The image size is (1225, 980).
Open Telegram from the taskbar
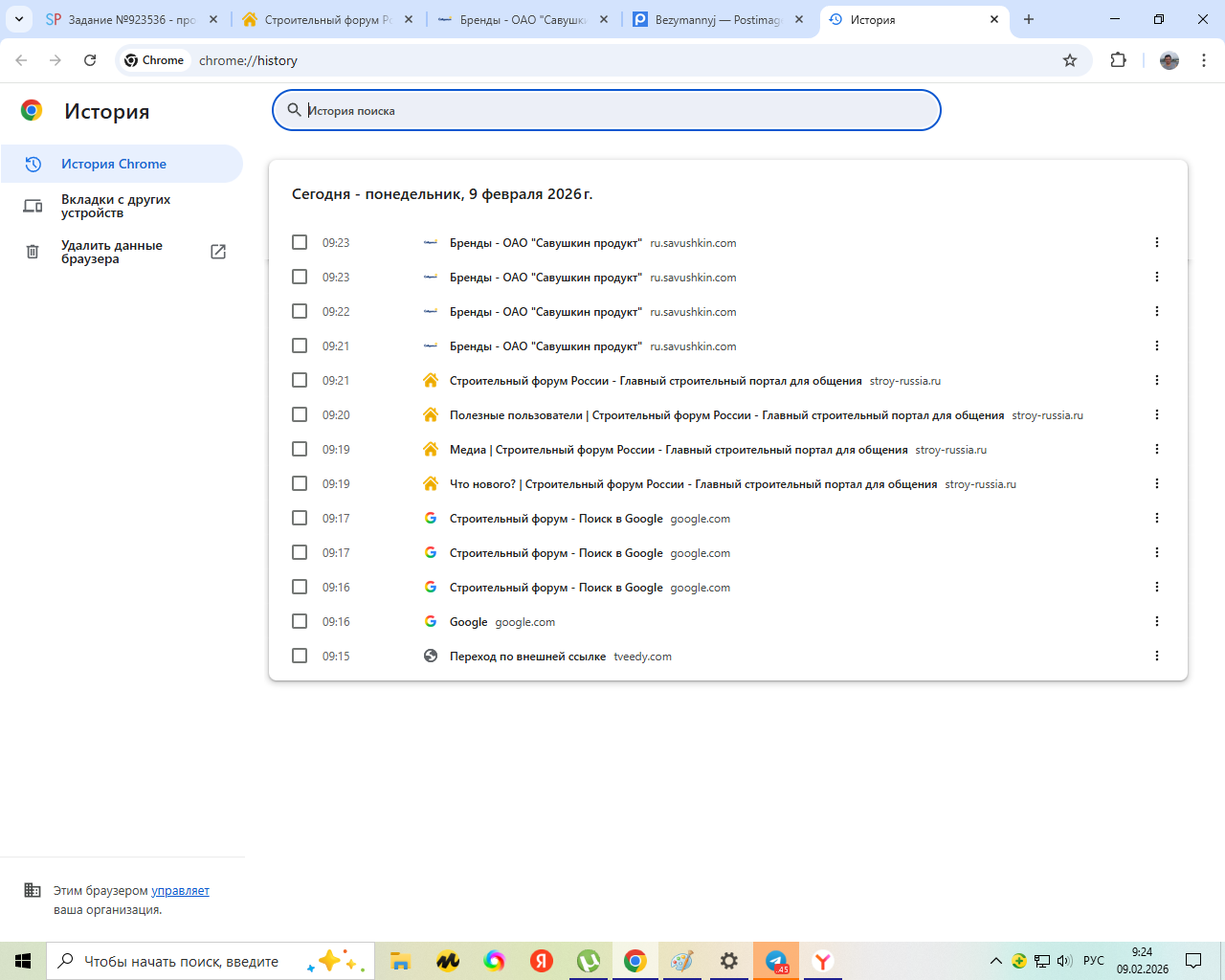[x=776, y=961]
